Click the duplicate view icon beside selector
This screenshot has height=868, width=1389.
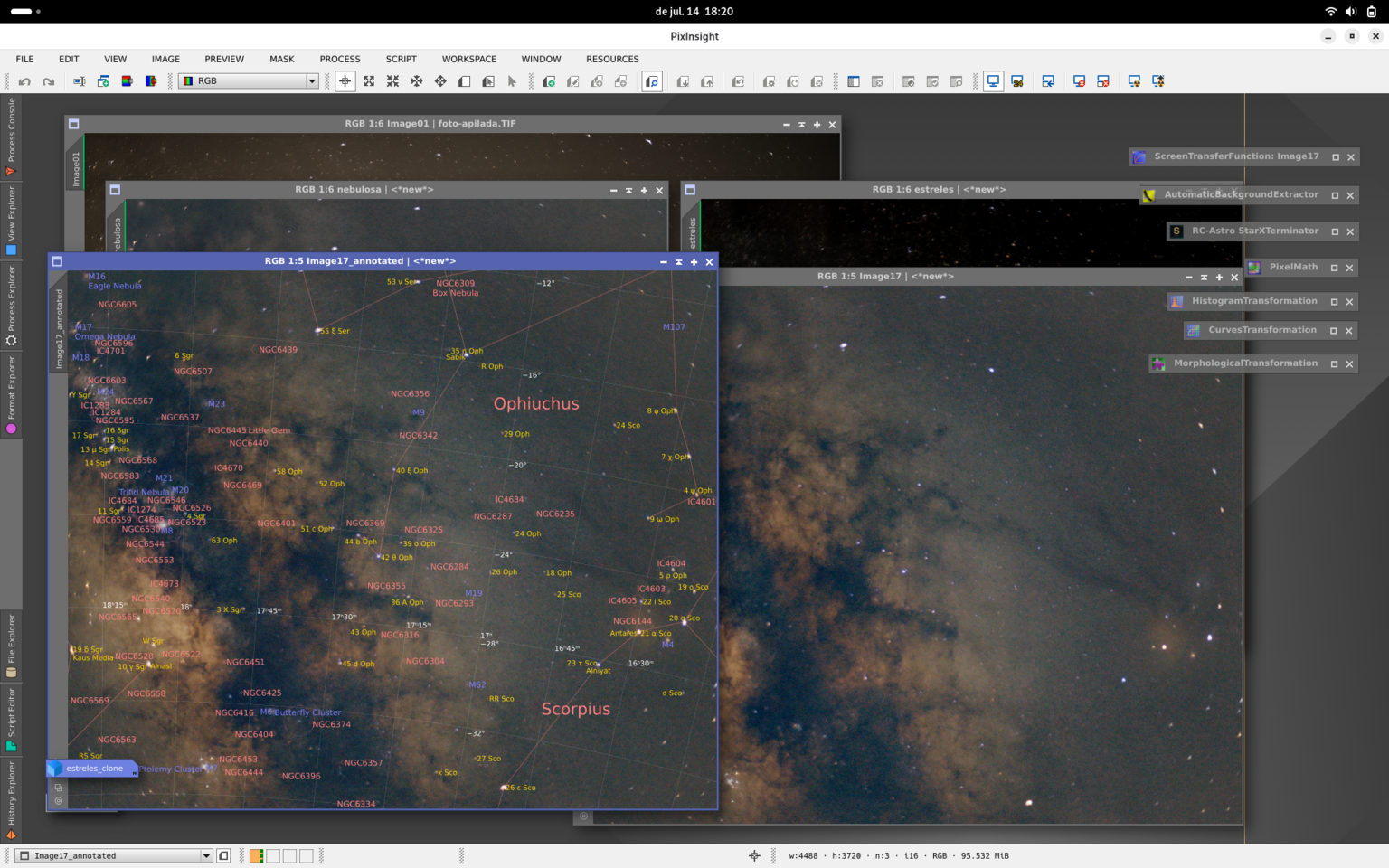tap(223, 855)
